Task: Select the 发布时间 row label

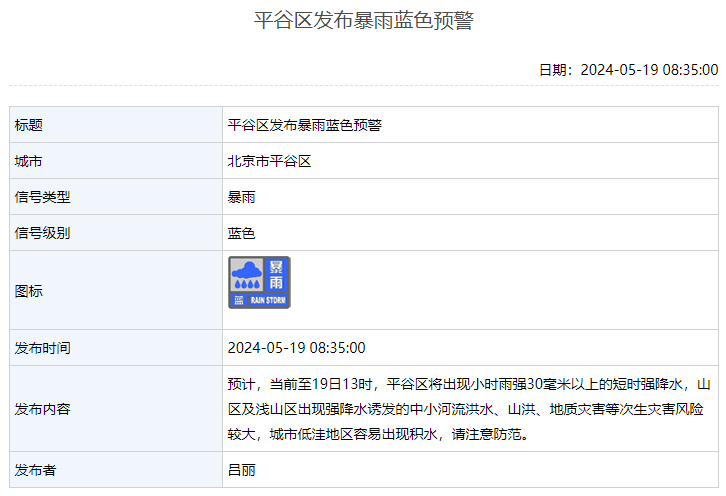Action: 43,348
